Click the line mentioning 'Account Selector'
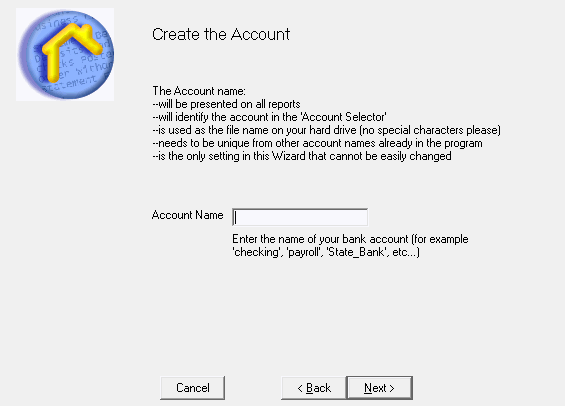This screenshot has width=565, height=406. point(270,117)
